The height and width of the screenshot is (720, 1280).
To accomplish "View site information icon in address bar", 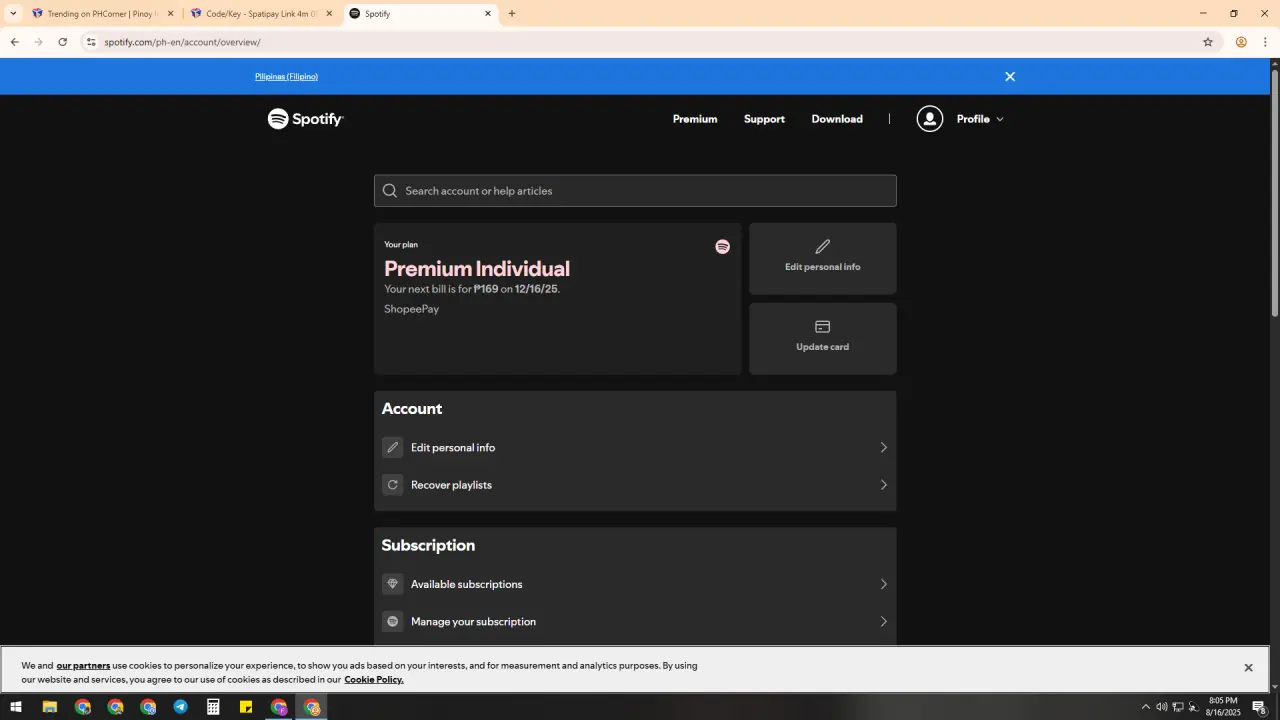I will (91, 42).
